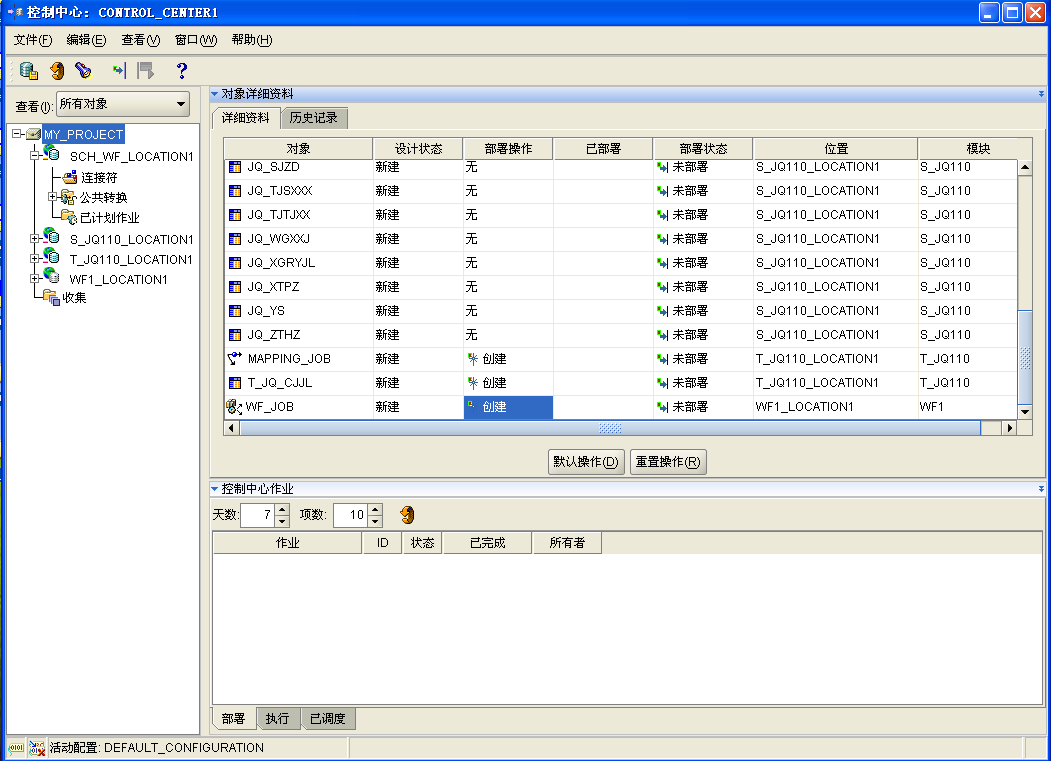Select the 详细资料 tab

point(245,118)
